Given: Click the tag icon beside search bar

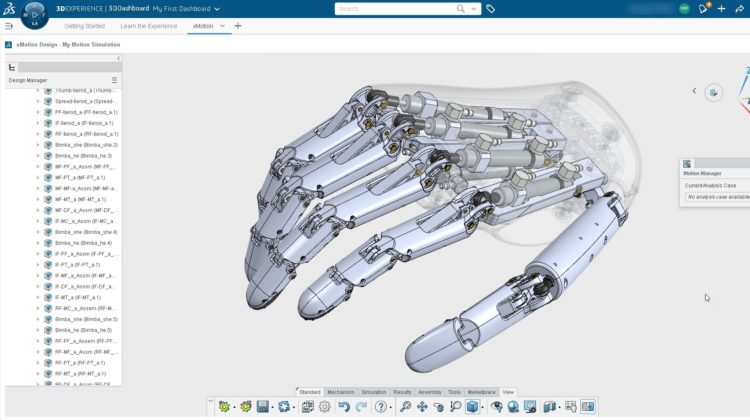Looking at the screenshot, I should [489, 9].
